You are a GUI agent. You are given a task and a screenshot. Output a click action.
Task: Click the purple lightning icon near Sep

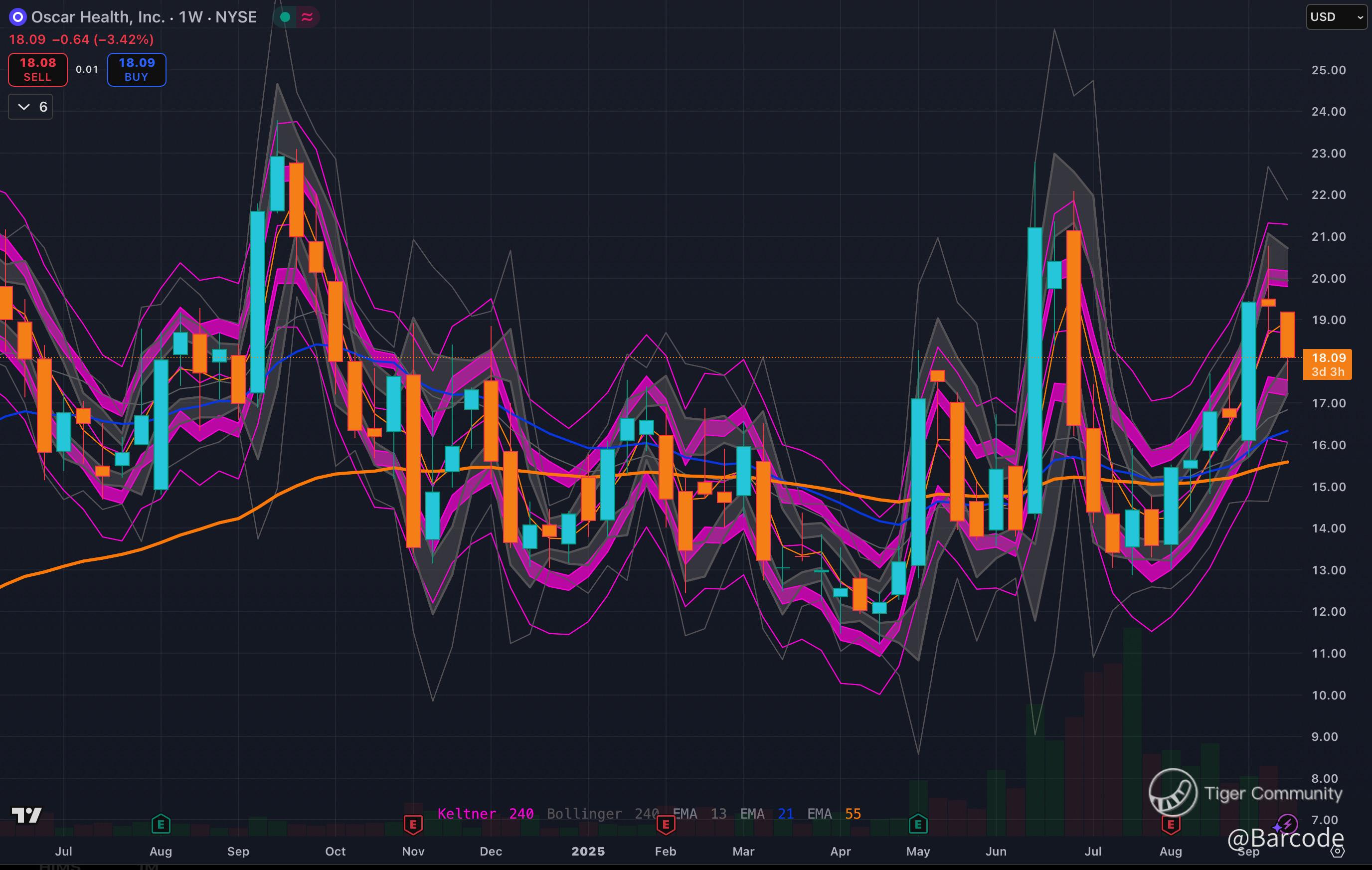tap(1287, 824)
